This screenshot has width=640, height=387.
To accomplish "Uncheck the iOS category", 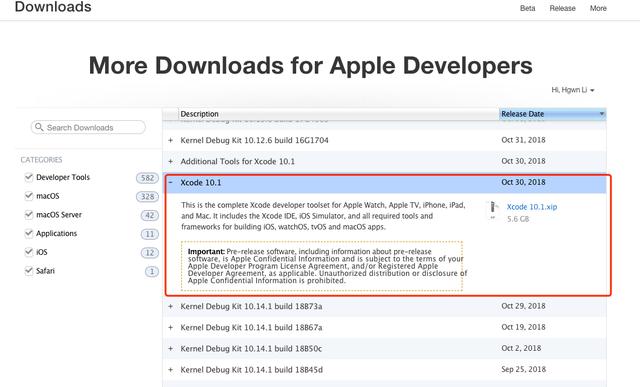I will 29,252.
